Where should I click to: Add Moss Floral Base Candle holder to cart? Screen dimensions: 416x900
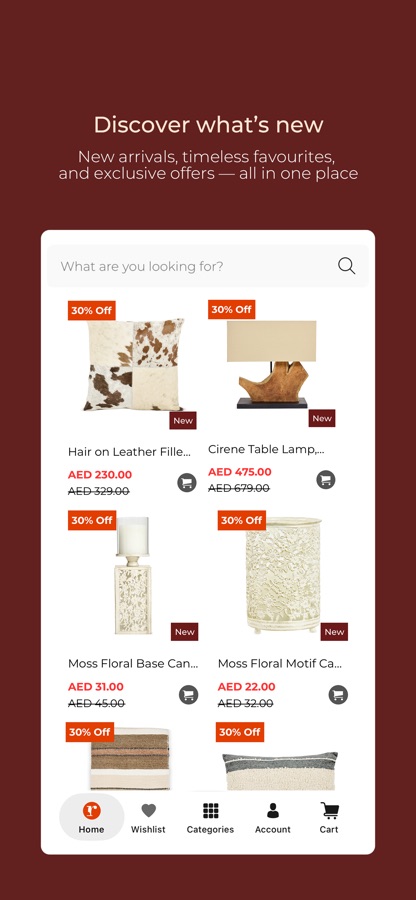coord(188,695)
